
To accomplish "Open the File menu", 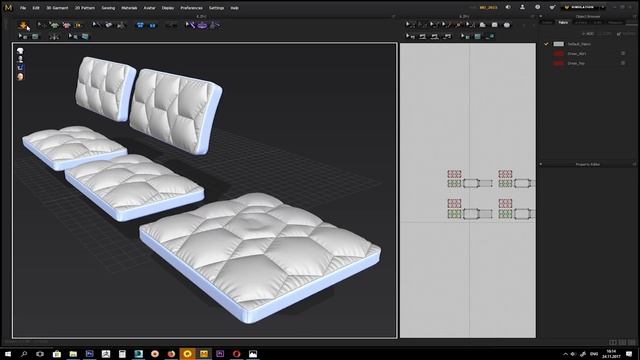I will click(x=23, y=8).
